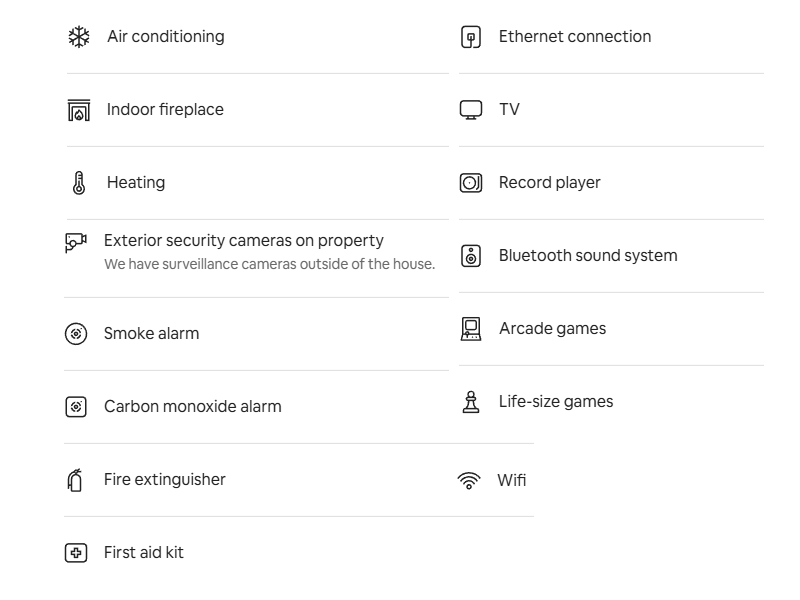The image size is (800, 600).
Task: Click the Arcade games machine icon
Action: pos(470,329)
